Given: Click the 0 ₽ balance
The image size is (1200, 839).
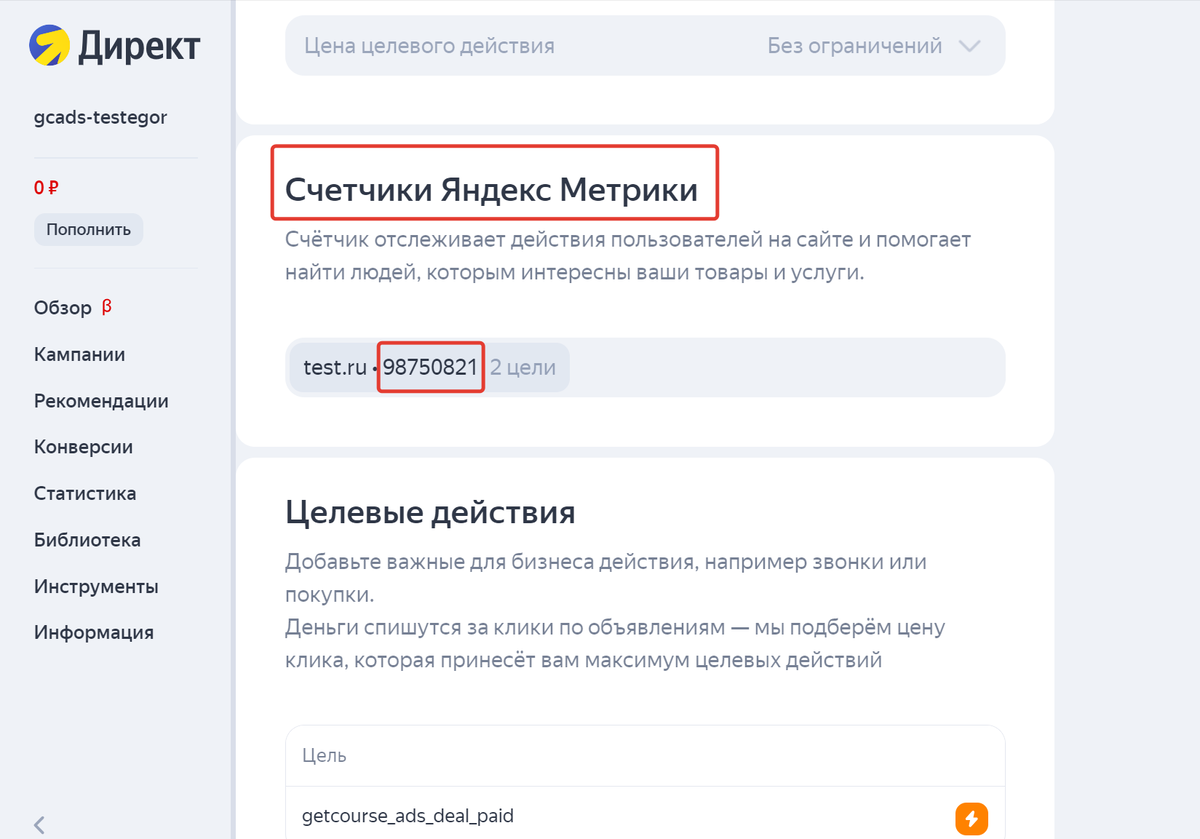Looking at the screenshot, I should click(x=46, y=187).
